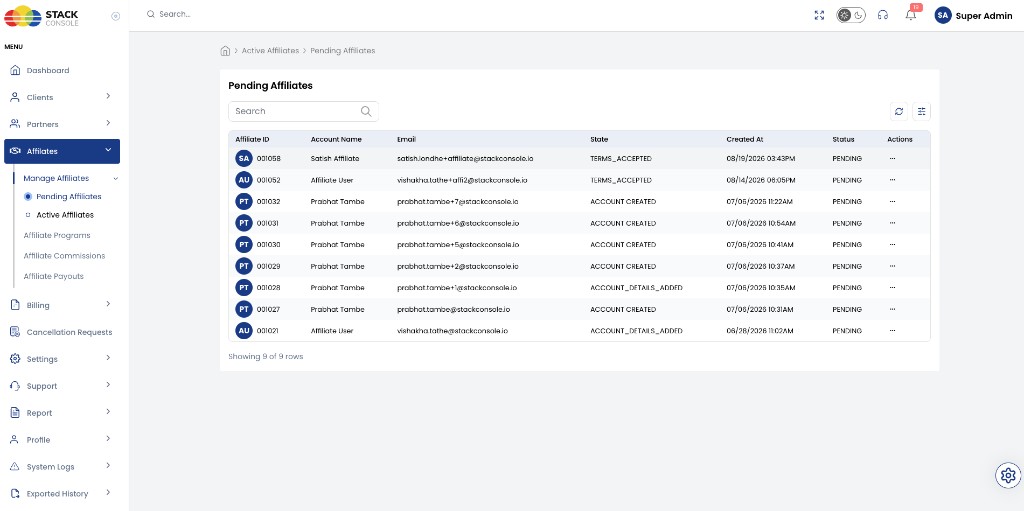Expand the Report menu chevron

108,412
